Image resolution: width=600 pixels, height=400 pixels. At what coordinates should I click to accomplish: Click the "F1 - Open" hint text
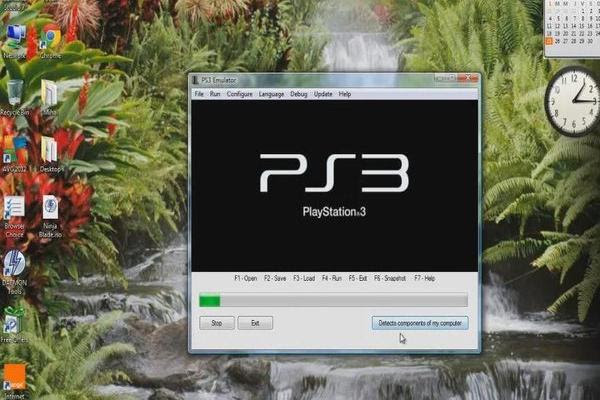246,278
